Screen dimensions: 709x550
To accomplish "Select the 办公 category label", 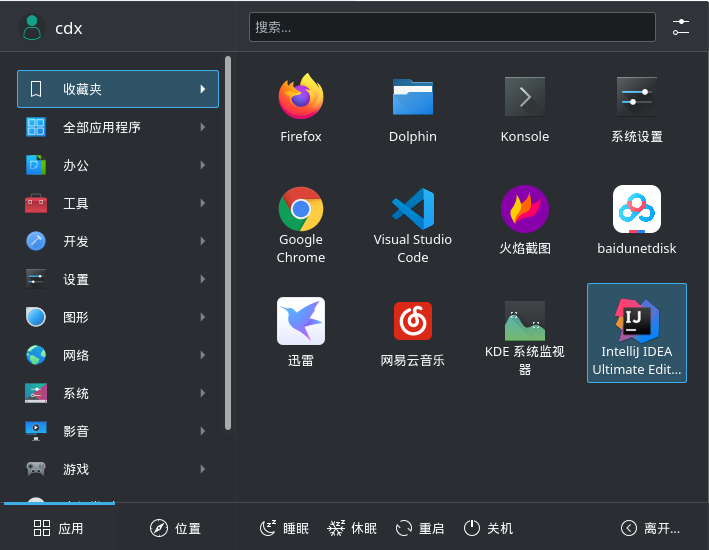I will tap(76, 166).
